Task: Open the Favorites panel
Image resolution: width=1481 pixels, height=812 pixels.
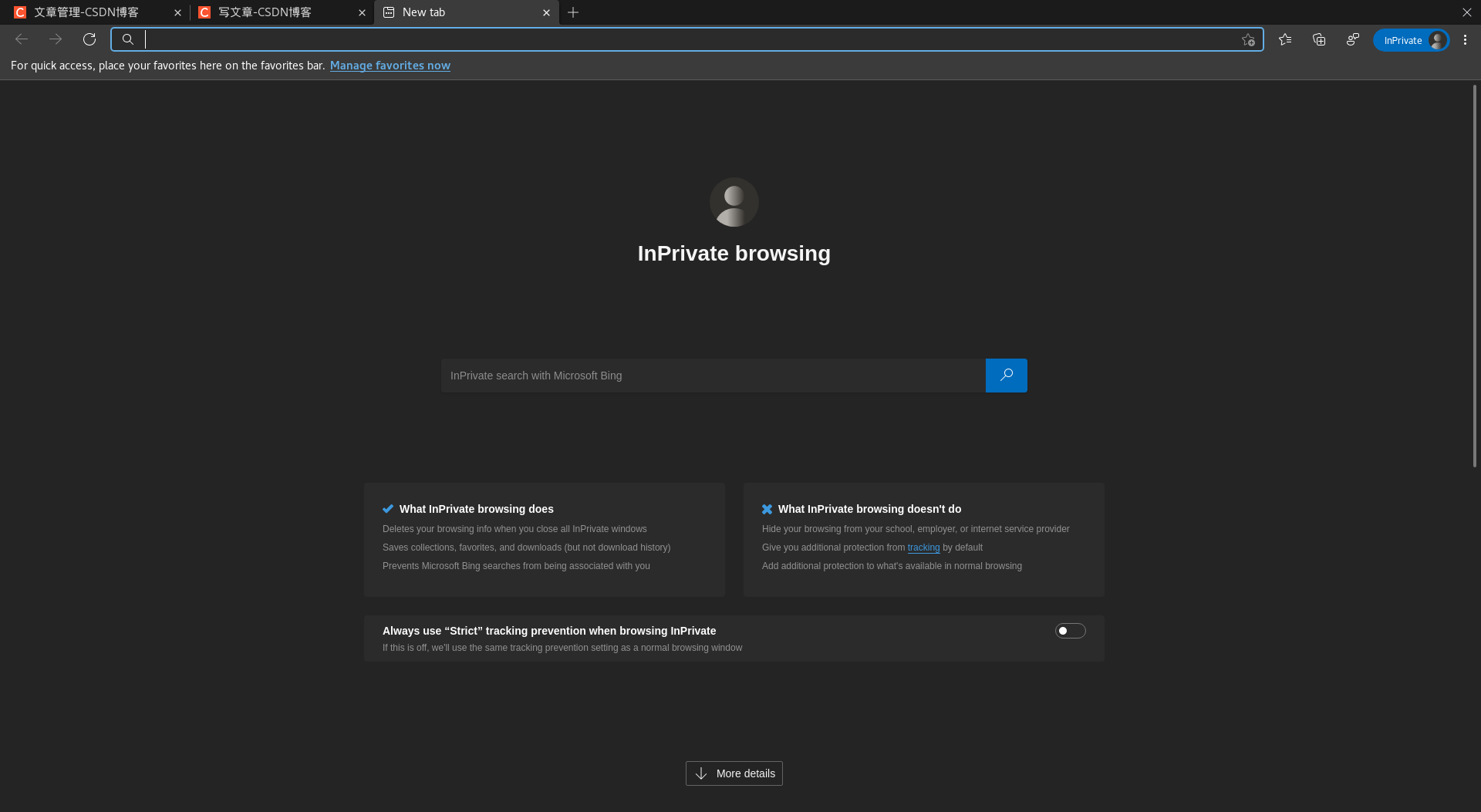Action: click(1285, 39)
